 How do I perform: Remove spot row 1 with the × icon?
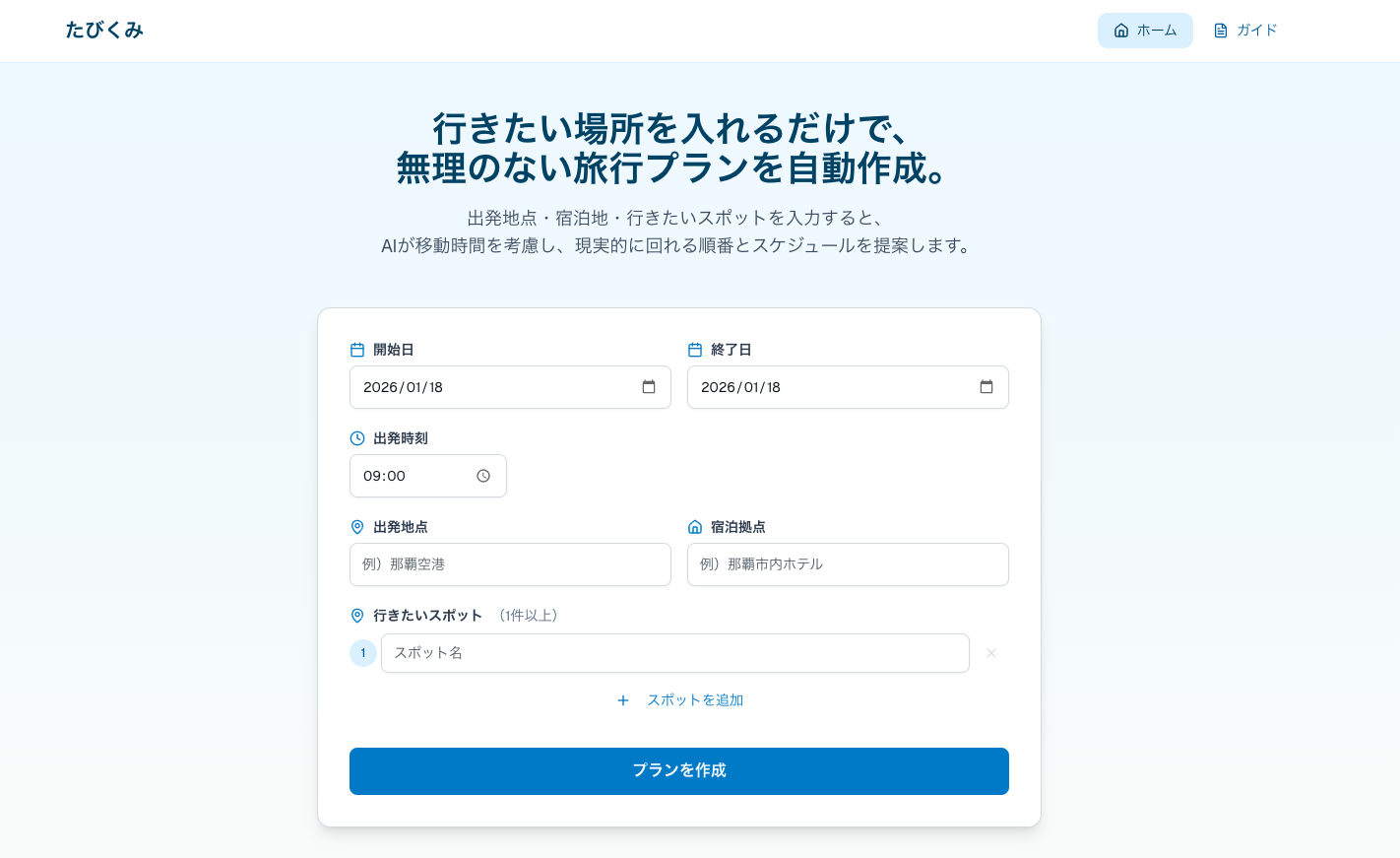pyautogui.click(x=991, y=653)
